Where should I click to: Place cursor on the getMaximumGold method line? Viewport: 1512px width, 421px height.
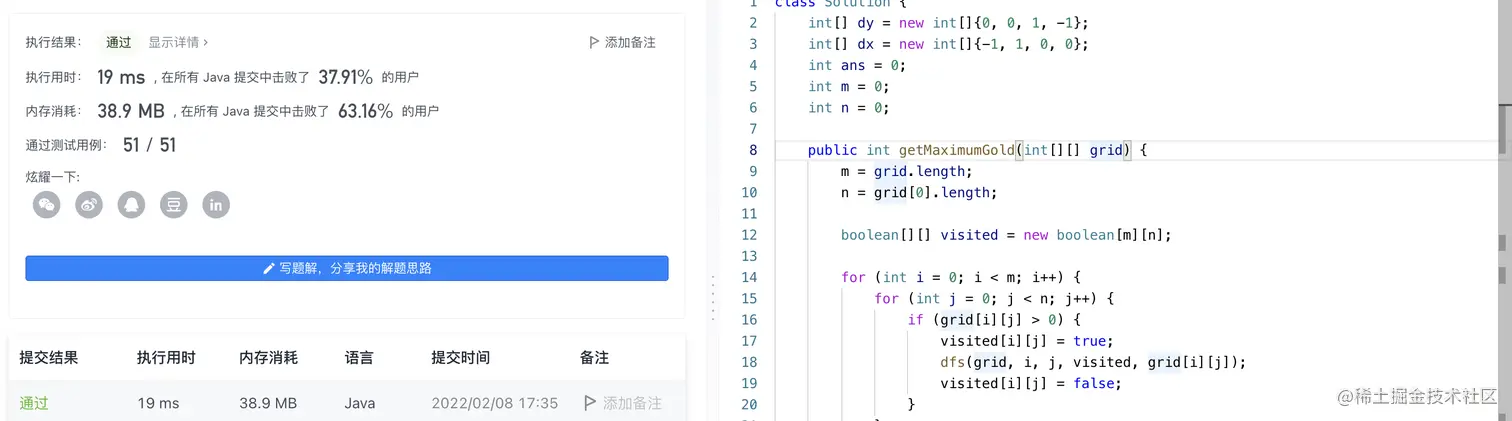point(977,150)
